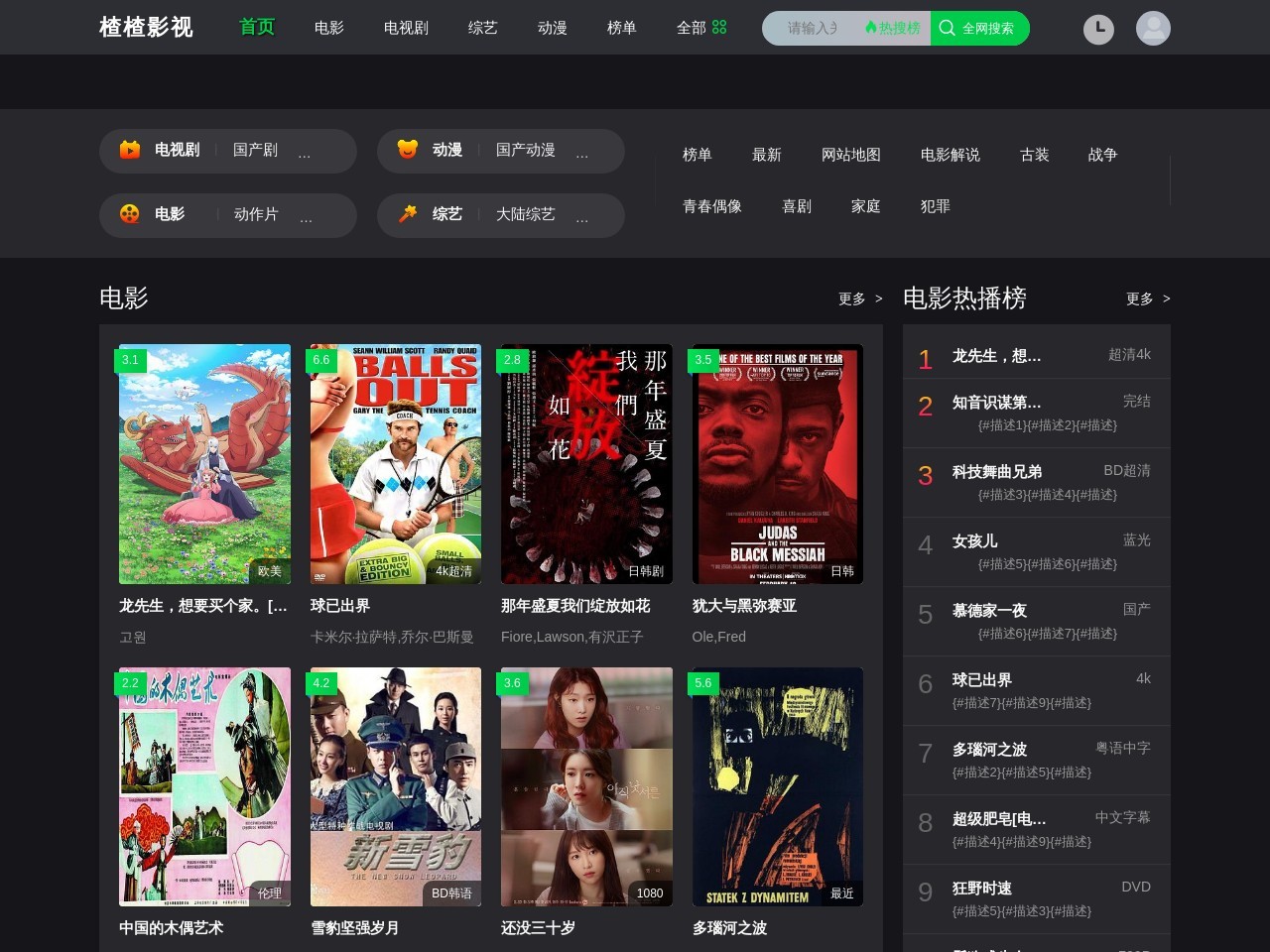Show more in 电影 section
Image resolution: width=1270 pixels, height=952 pixels.
(x=859, y=298)
